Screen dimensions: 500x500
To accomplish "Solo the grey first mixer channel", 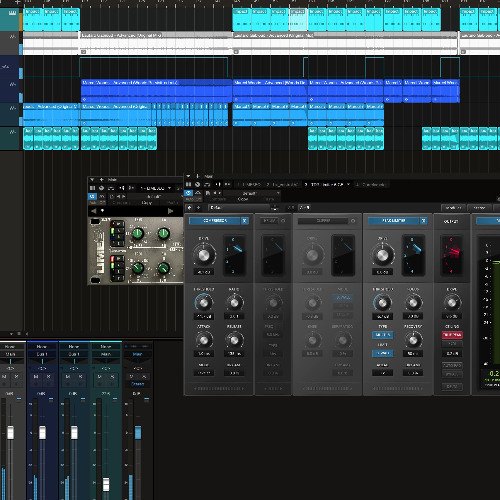I will pos(16,377).
